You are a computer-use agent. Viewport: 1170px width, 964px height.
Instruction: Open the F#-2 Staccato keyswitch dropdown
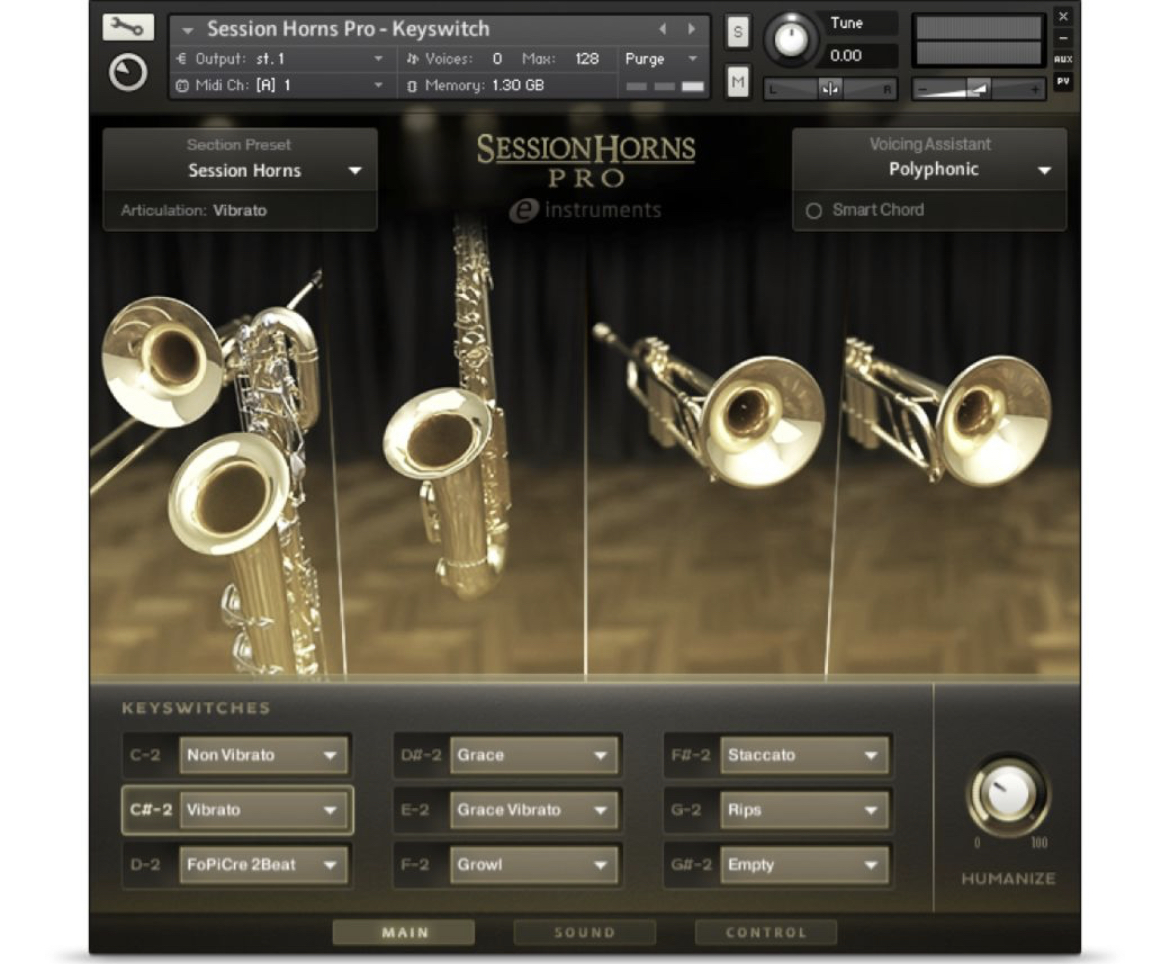click(804, 755)
